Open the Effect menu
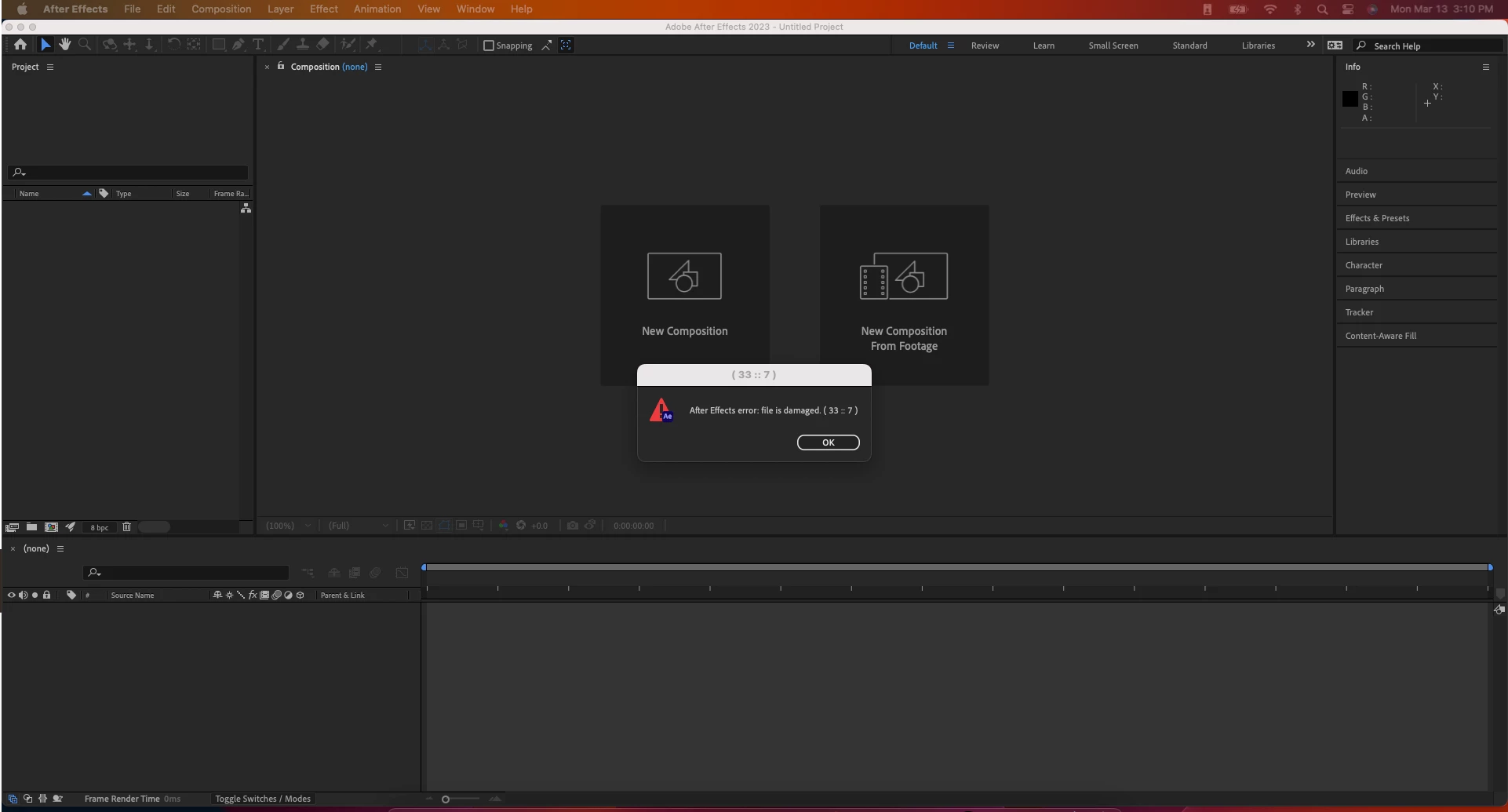The height and width of the screenshot is (812, 1508). (324, 9)
